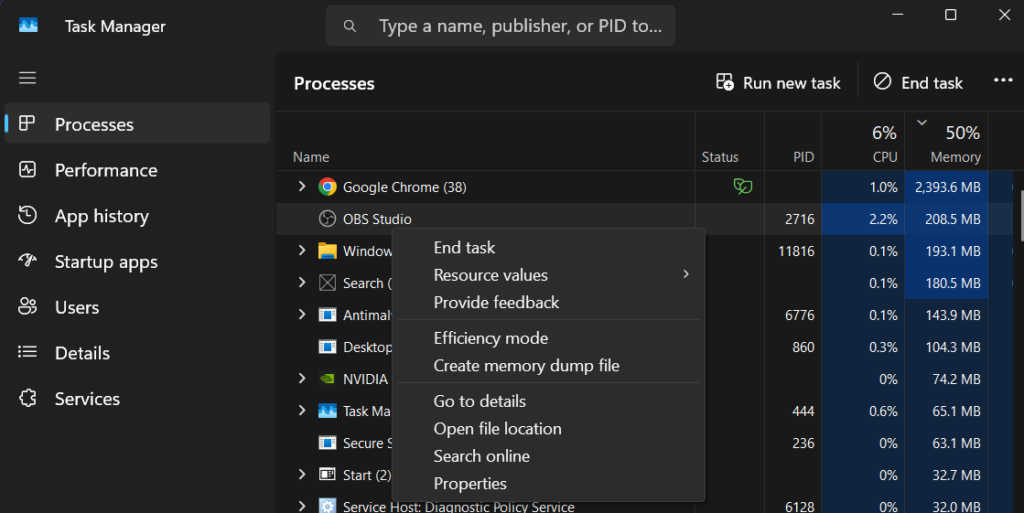Click the Task Manager process row icon
This screenshot has width=1024, height=513.
(x=327, y=411)
